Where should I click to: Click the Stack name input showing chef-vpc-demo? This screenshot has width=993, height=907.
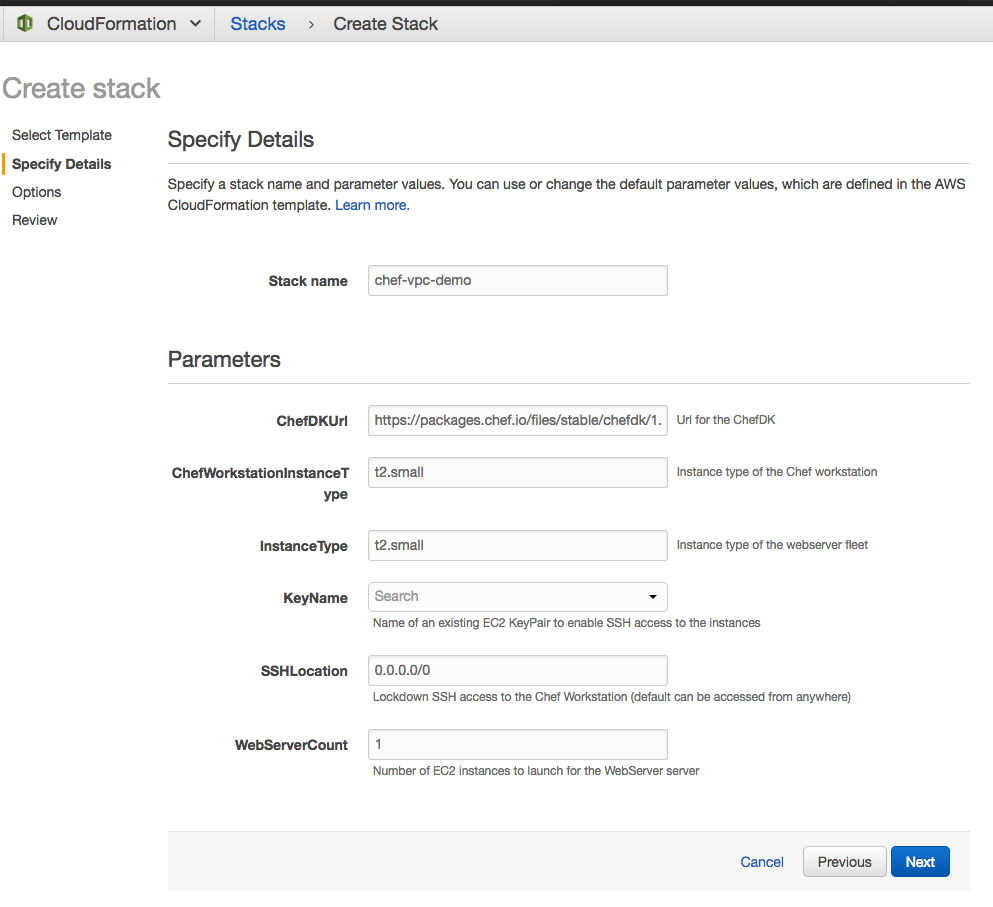[517, 280]
